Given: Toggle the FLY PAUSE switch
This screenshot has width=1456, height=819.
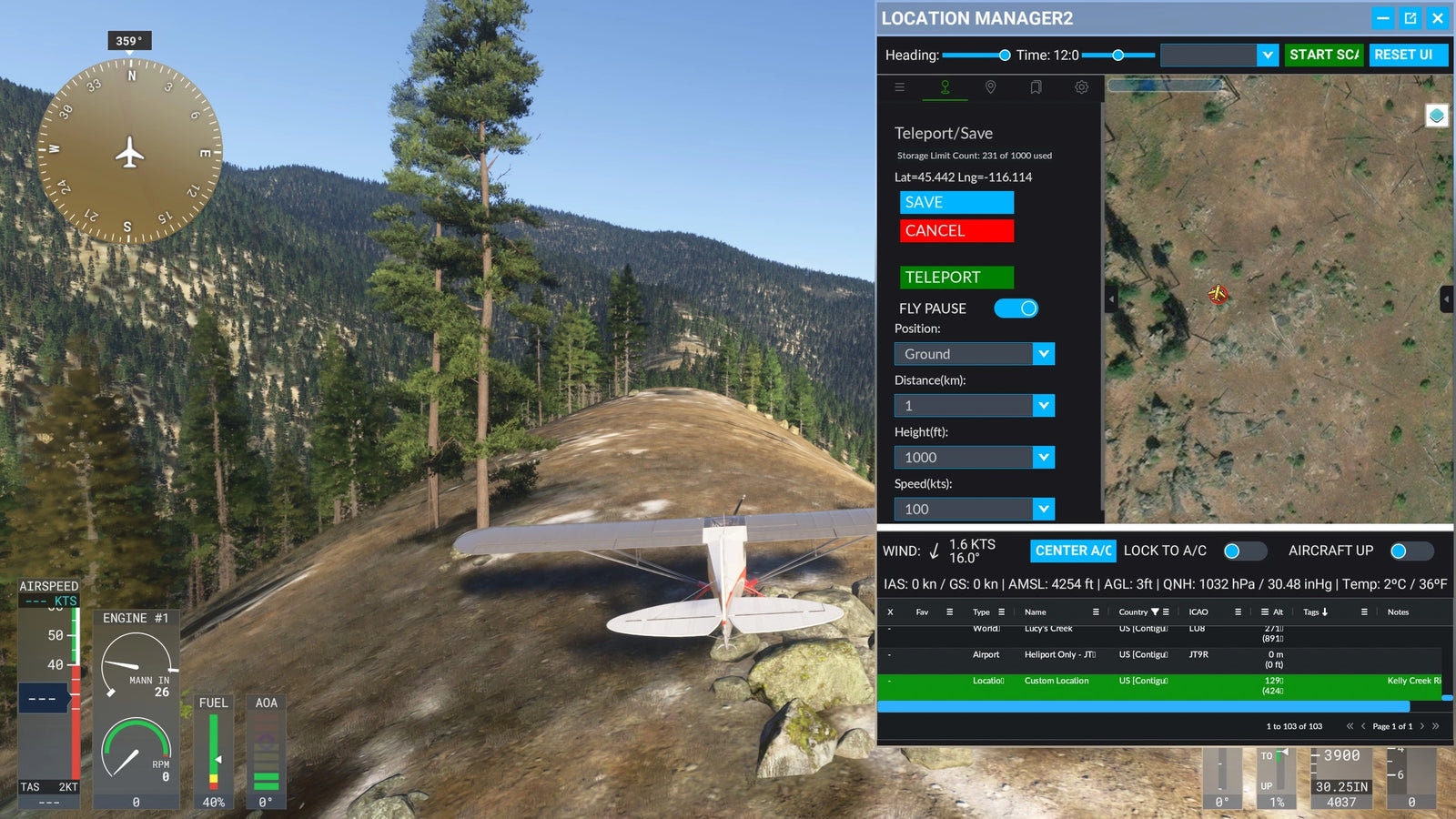Looking at the screenshot, I should (x=1016, y=308).
